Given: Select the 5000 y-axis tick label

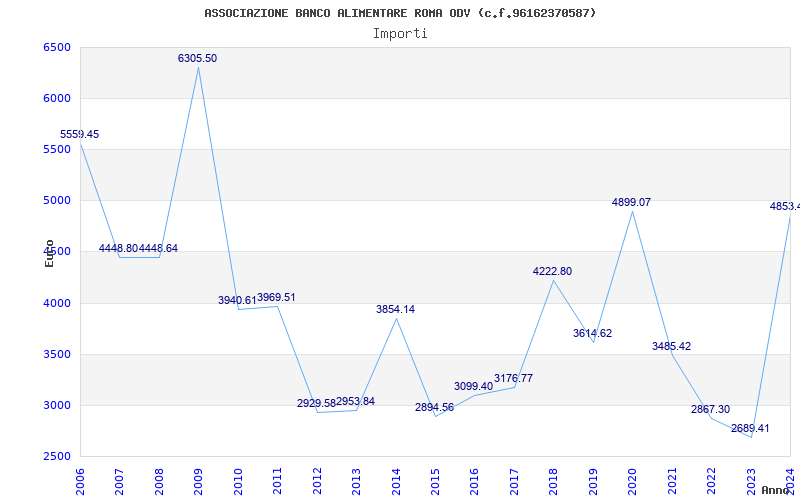Looking at the screenshot, I should coord(57,201).
